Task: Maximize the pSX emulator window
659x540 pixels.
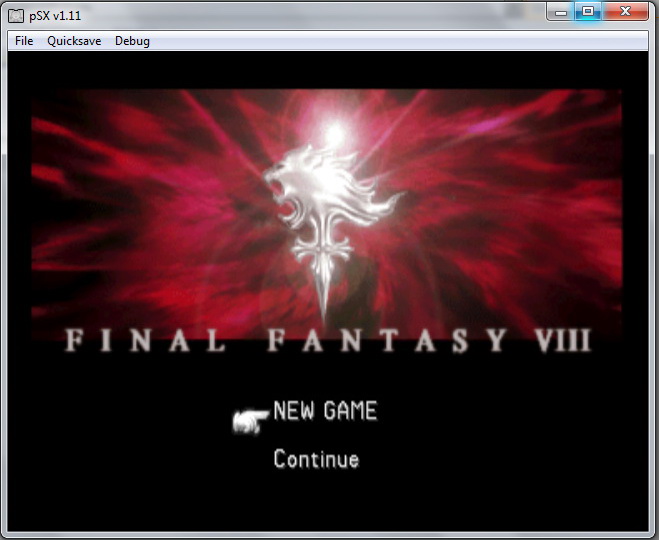Action: click(x=588, y=12)
